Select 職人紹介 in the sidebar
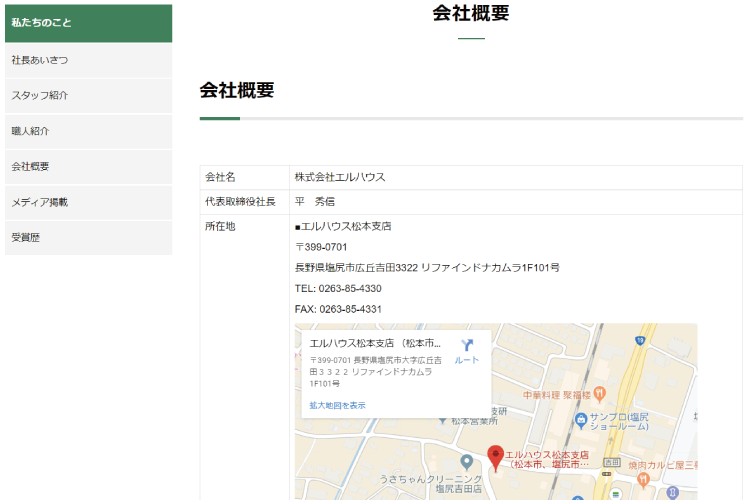The image size is (750, 500). coord(88,131)
